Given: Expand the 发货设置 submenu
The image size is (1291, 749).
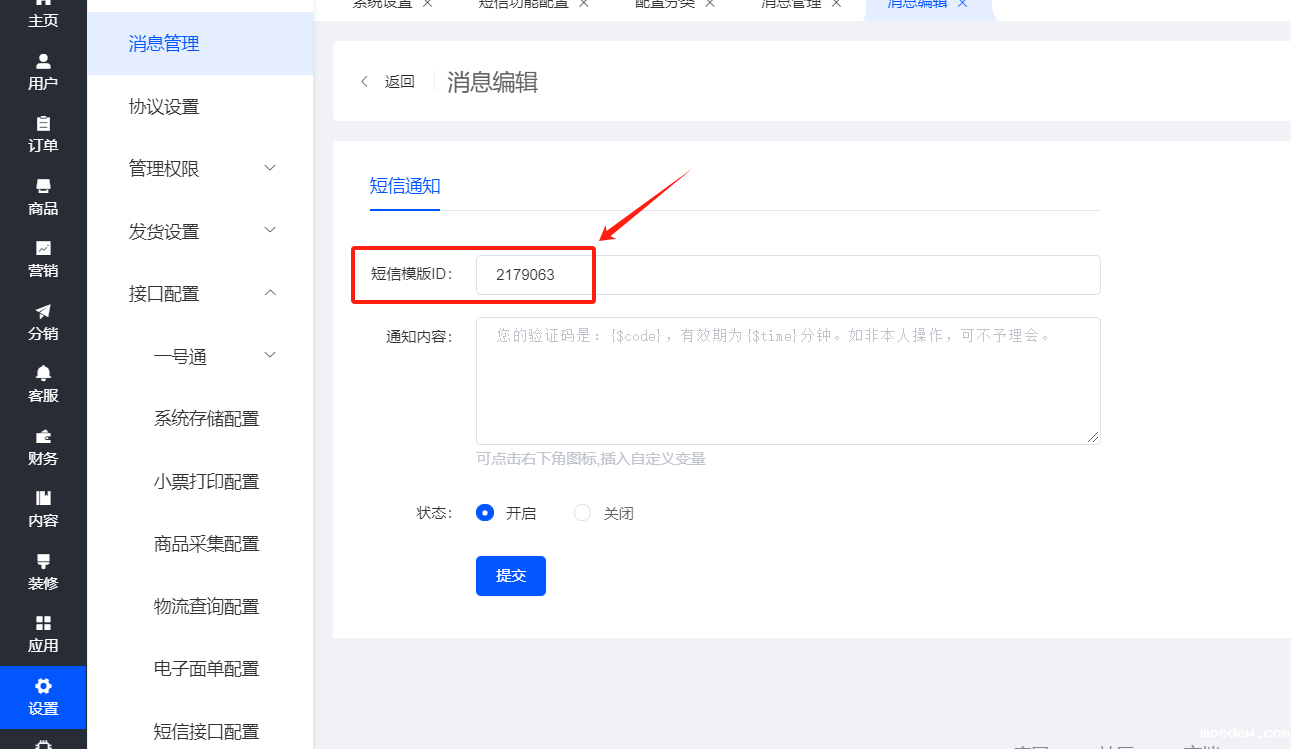Looking at the screenshot, I should click(200, 232).
